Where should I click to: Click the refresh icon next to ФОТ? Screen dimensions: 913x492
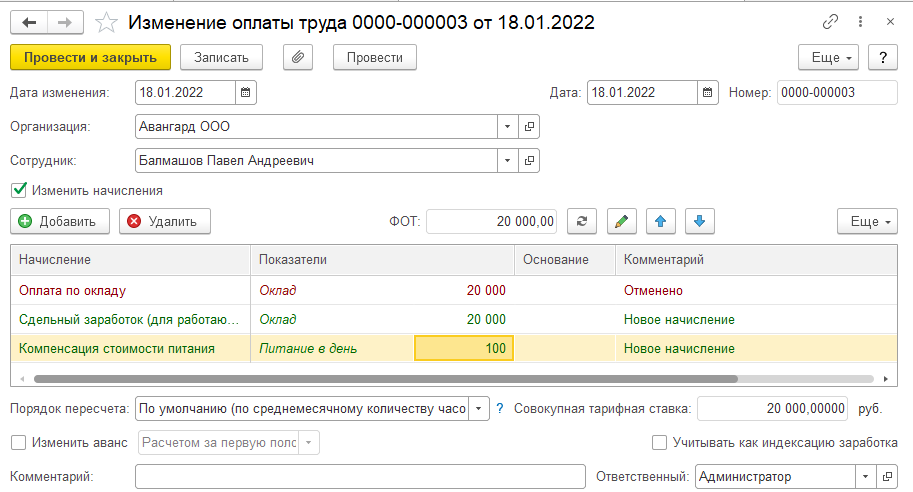tap(582, 221)
